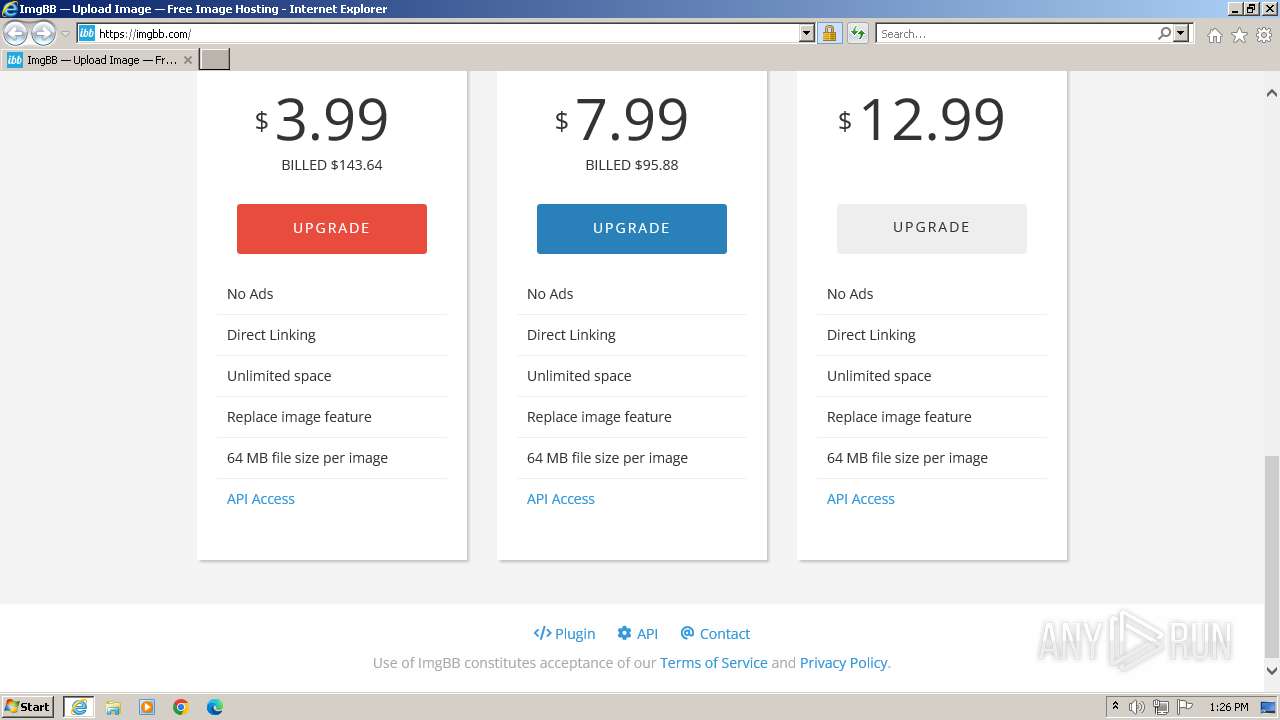Click the page scrollbar up arrow
The height and width of the screenshot is (720, 1280).
[x=1272, y=92]
